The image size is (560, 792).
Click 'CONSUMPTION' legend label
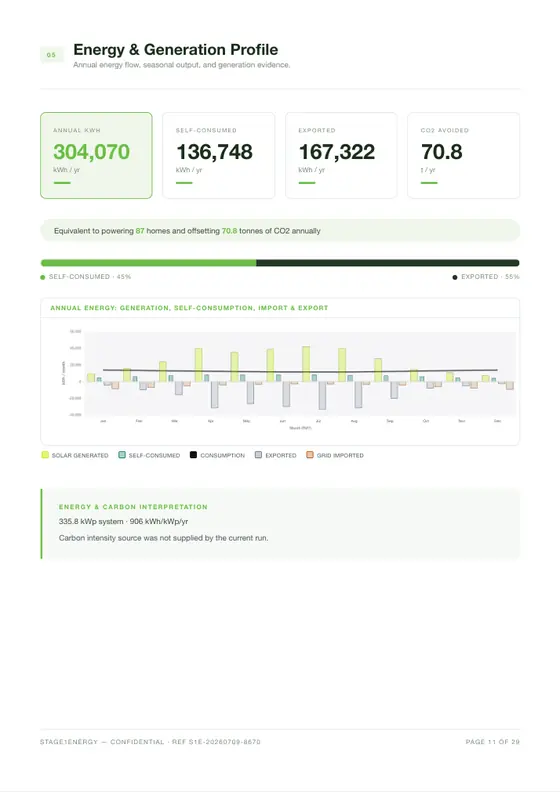(223, 455)
